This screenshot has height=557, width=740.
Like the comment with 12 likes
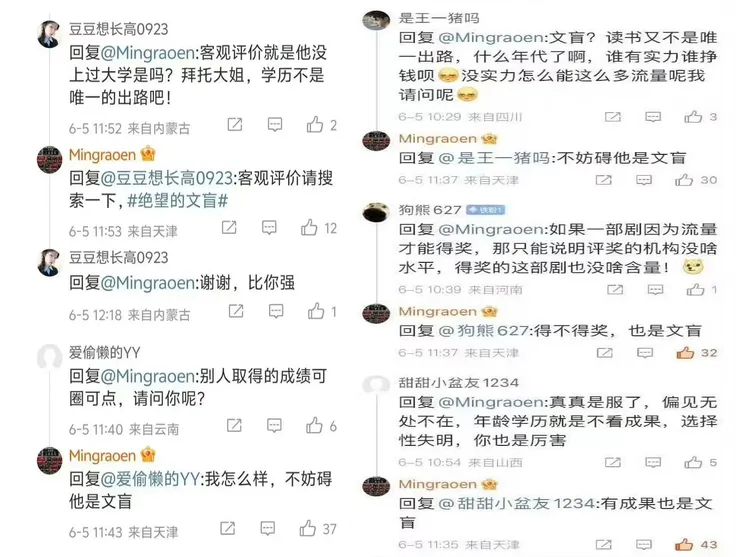point(309,228)
